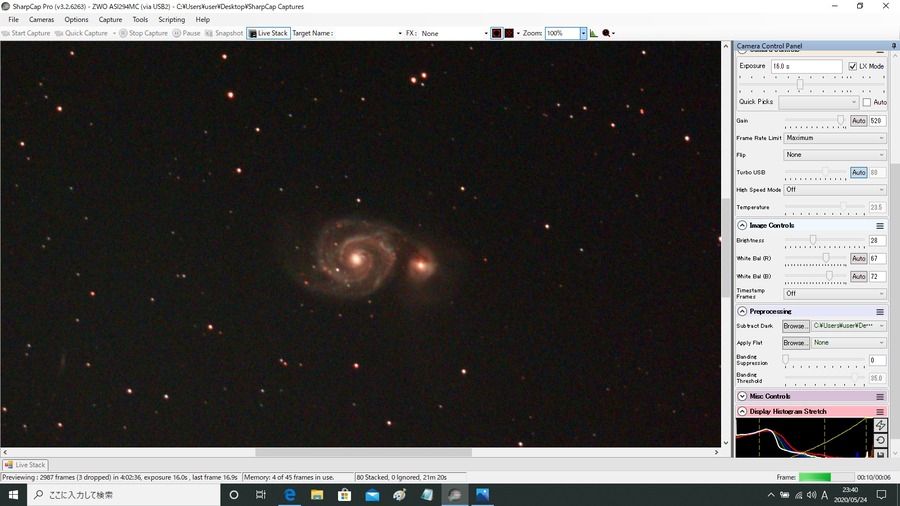Open the Tools menu
Viewport: 900px width, 506px height.
point(140,20)
